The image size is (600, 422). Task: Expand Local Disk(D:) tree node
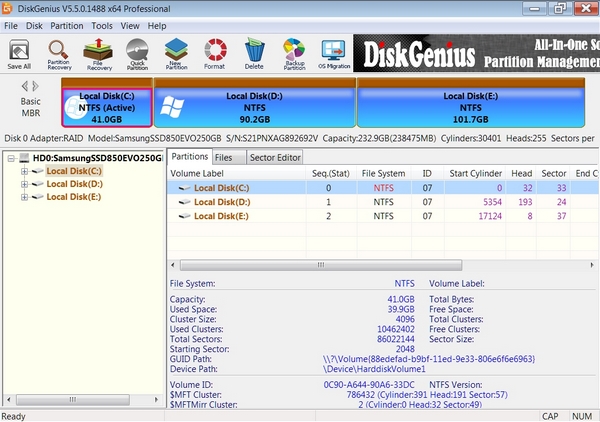(23, 184)
